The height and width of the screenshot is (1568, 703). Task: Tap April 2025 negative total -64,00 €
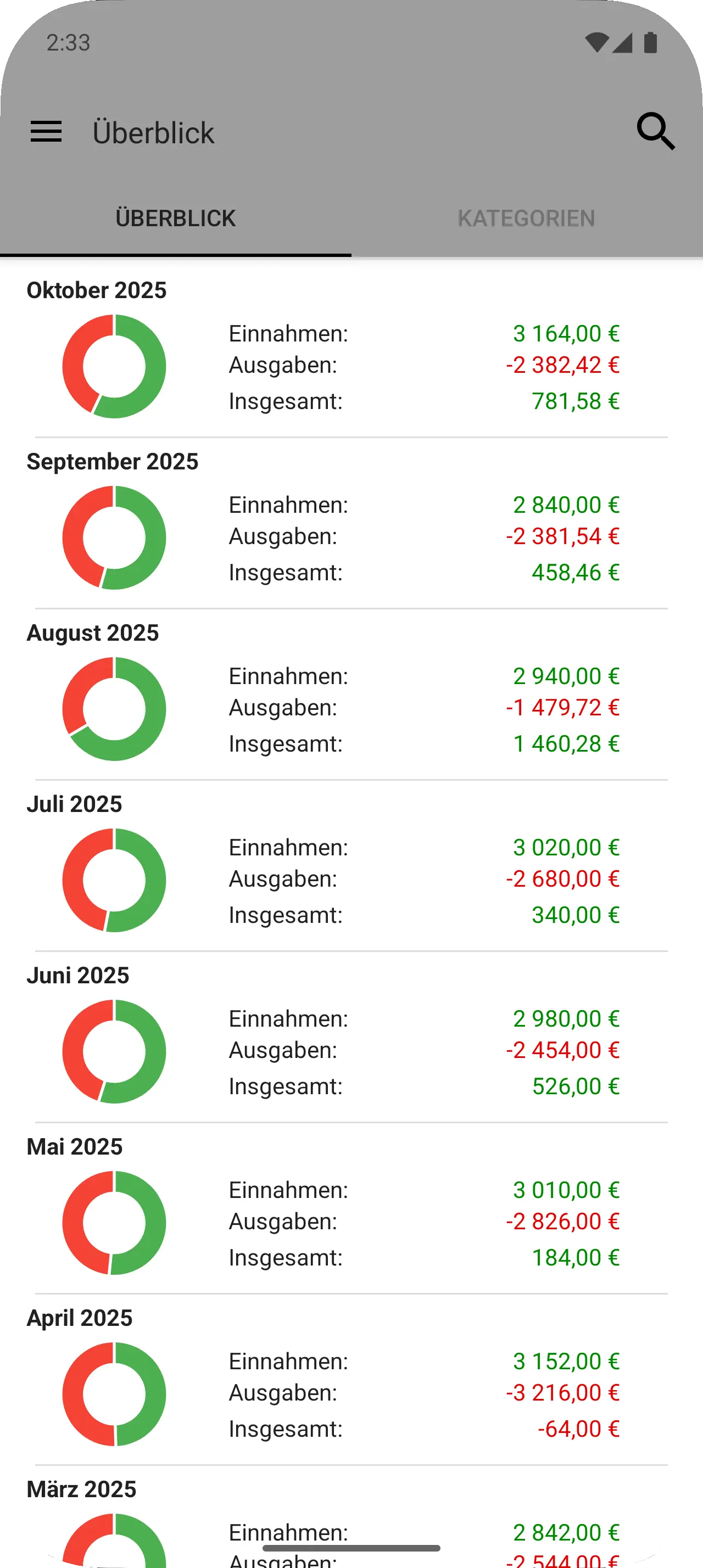(x=578, y=1429)
